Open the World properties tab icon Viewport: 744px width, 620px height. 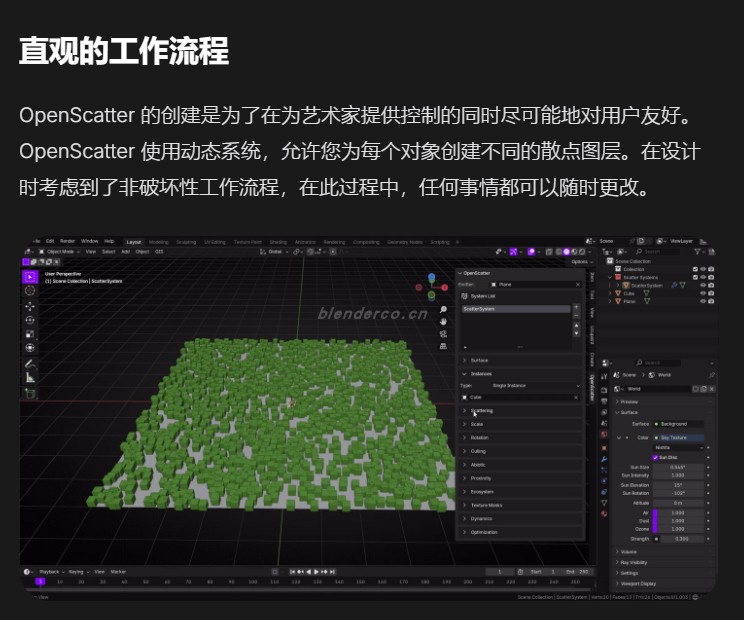coord(604,434)
